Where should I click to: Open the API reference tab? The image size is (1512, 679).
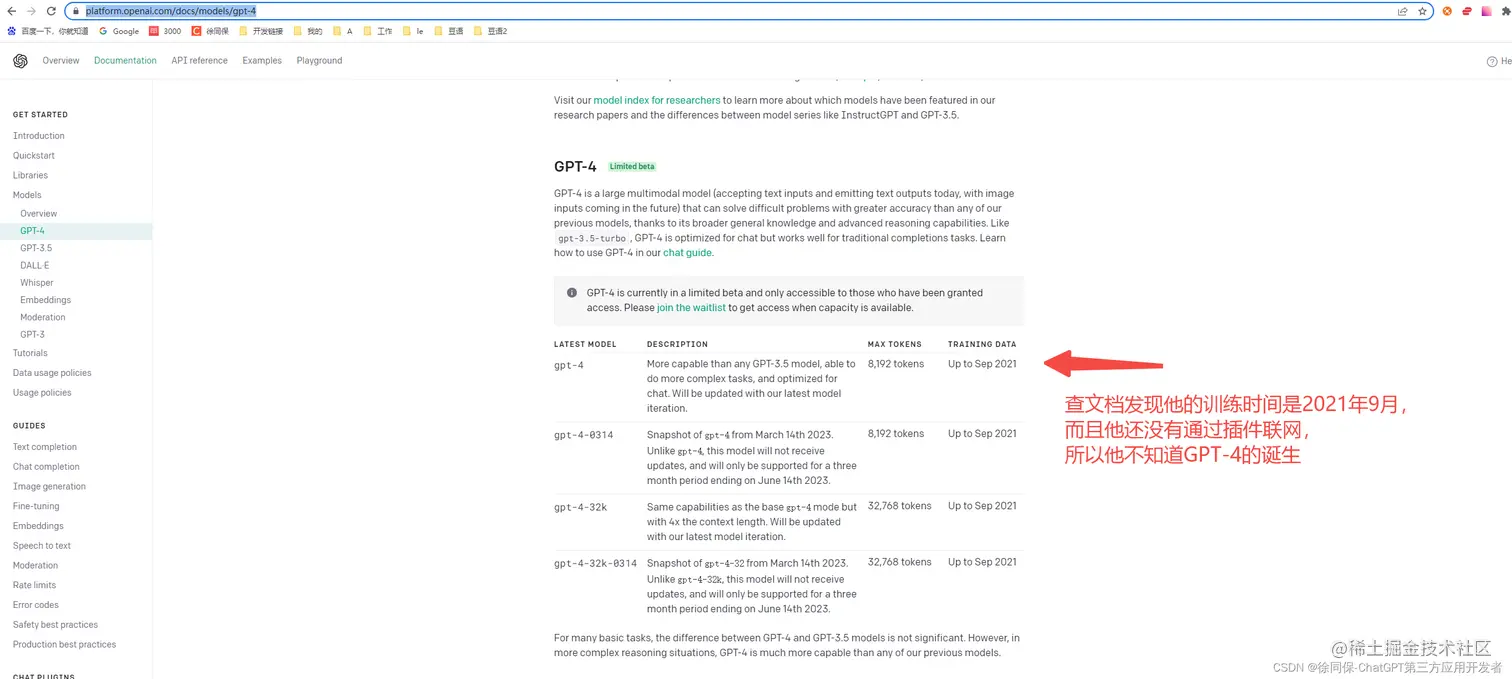pyautogui.click(x=199, y=61)
